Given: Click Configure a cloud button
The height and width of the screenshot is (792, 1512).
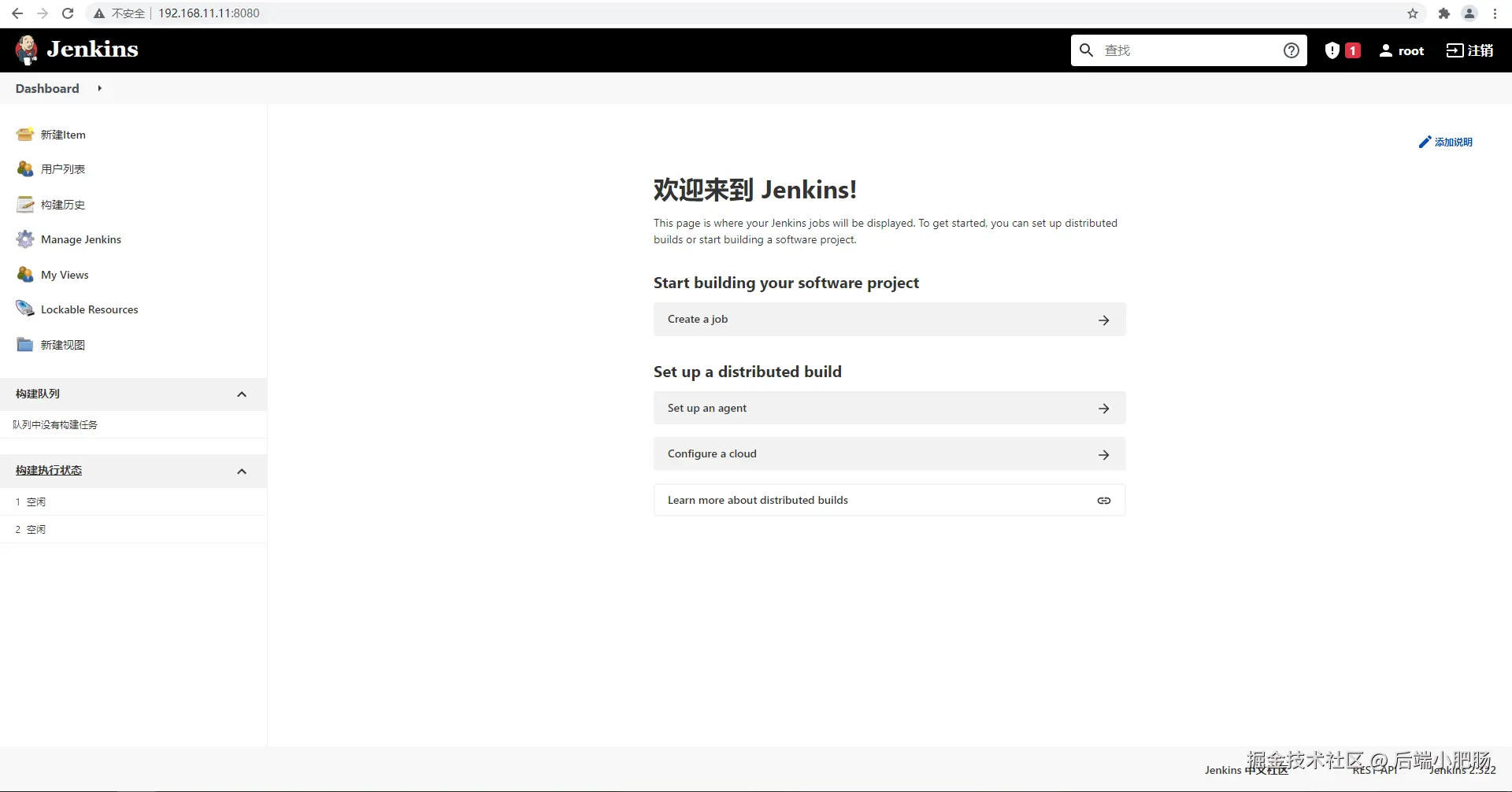Looking at the screenshot, I should (x=889, y=454).
